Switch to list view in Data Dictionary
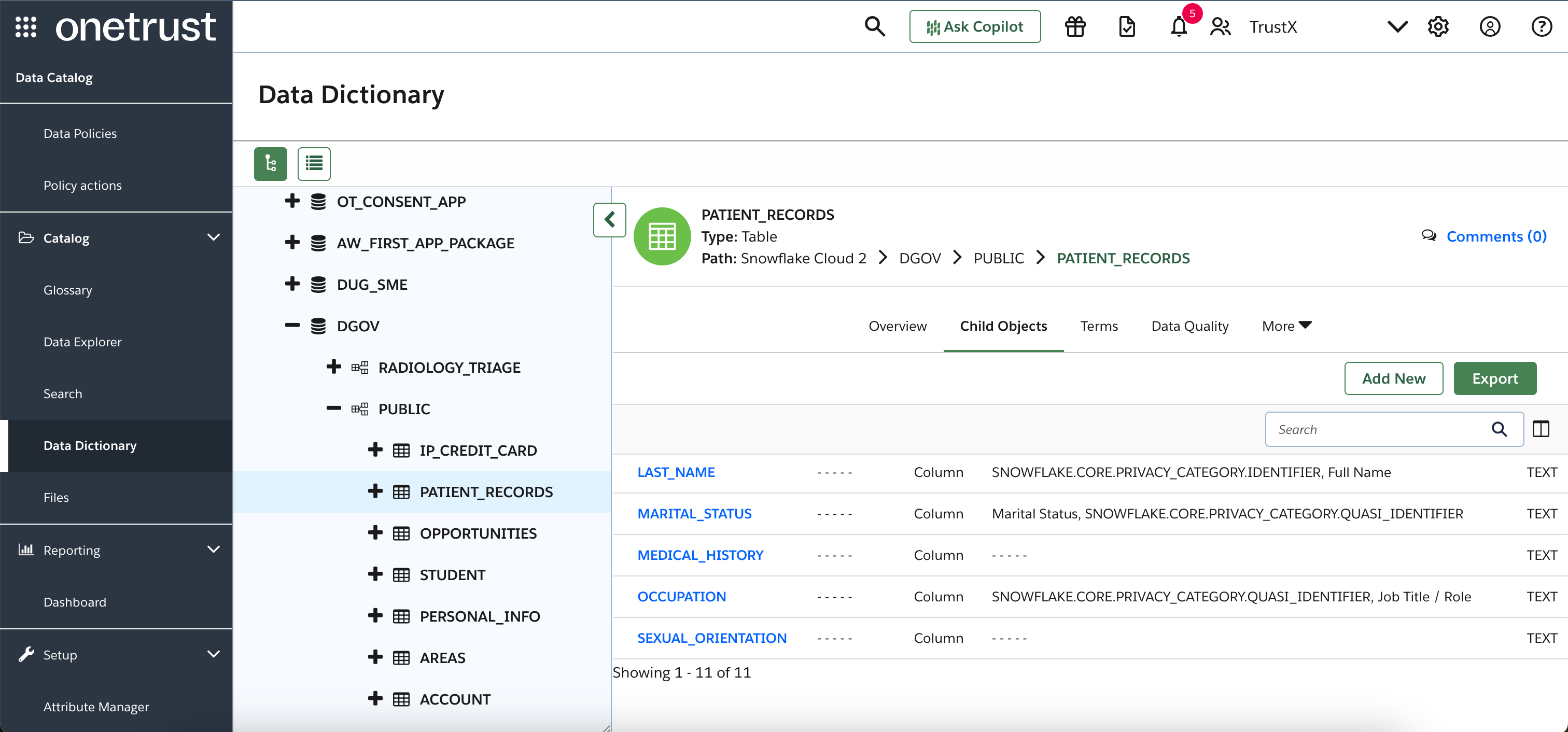1568x732 pixels. [314, 163]
